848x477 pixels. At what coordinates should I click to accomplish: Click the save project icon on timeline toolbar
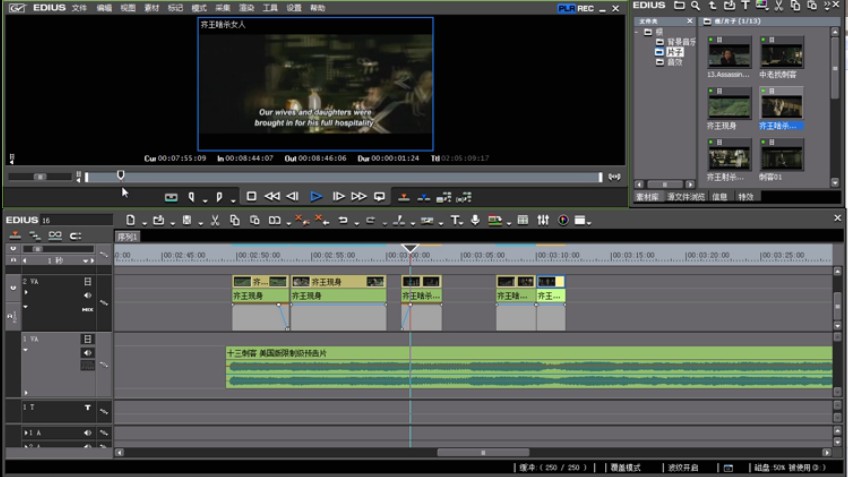(187, 220)
